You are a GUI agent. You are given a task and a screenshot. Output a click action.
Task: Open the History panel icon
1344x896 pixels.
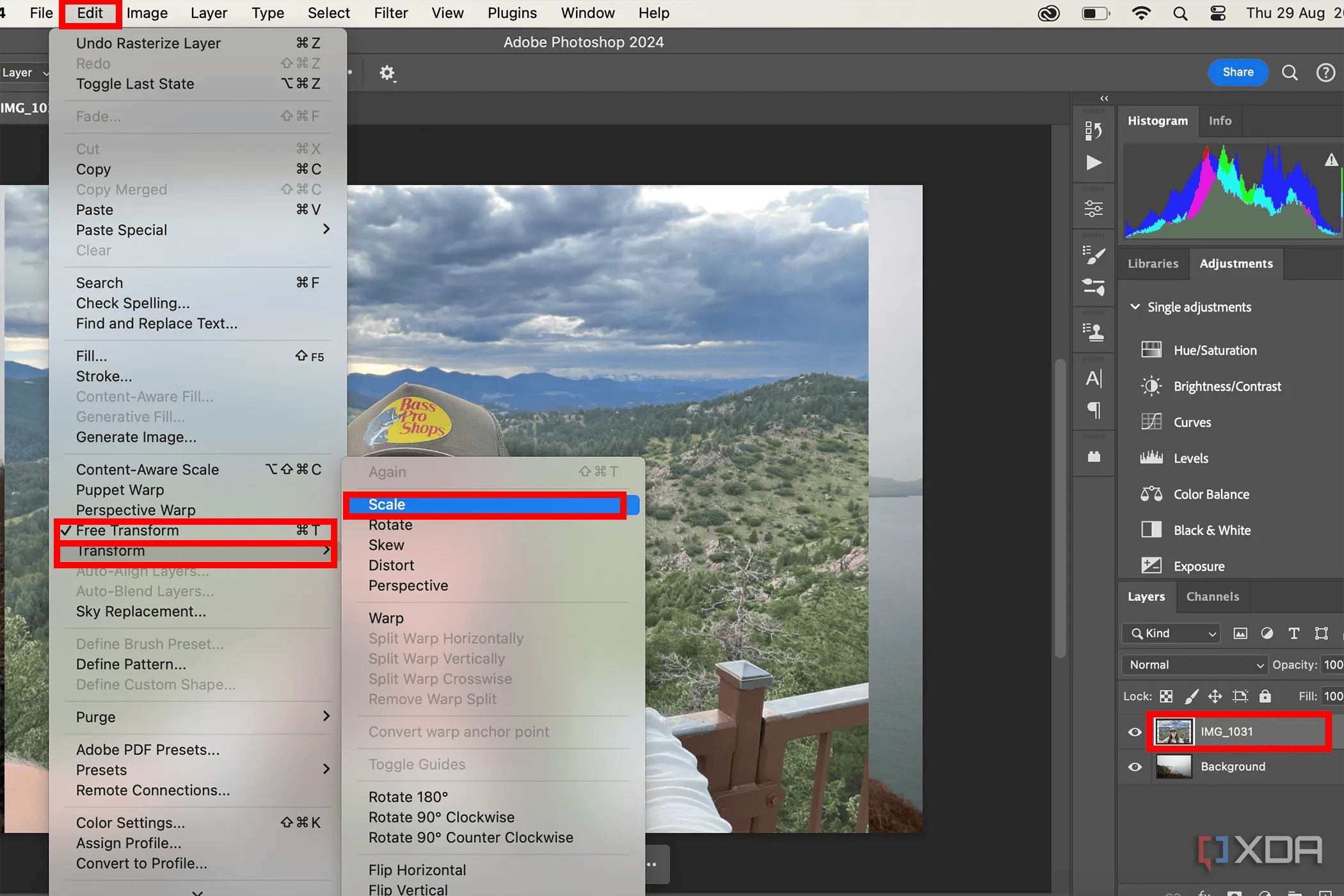pyautogui.click(x=1093, y=131)
